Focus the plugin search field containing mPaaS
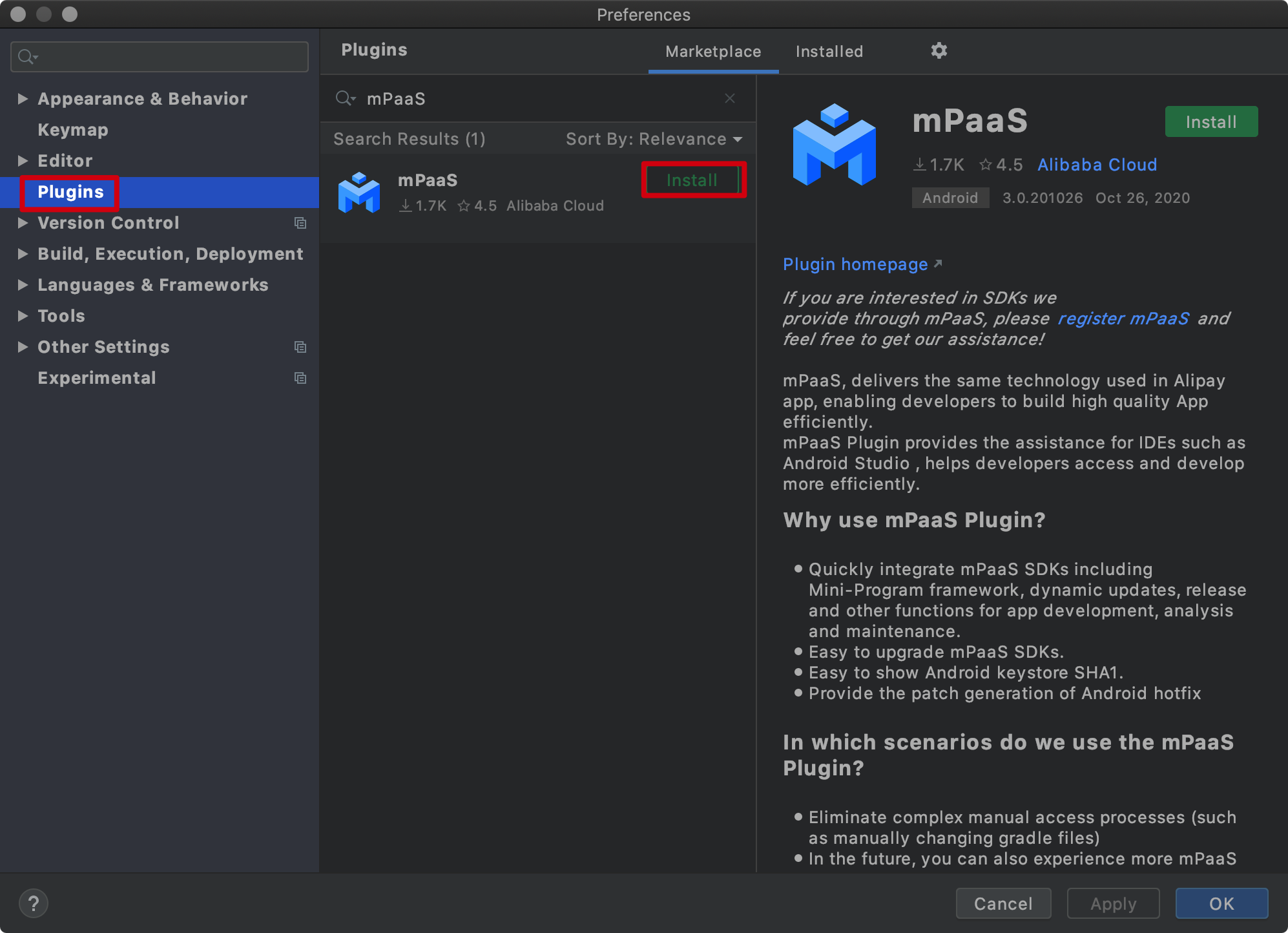 (537, 98)
